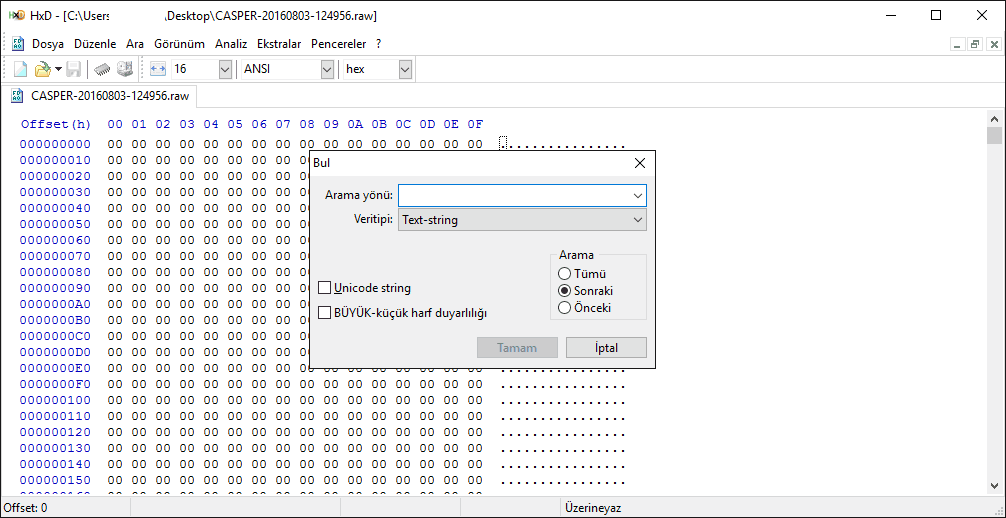Image resolution: width=1006 pixels, height=518 pixels.
Task: Select the Tümü radio button
Action: 565,273
